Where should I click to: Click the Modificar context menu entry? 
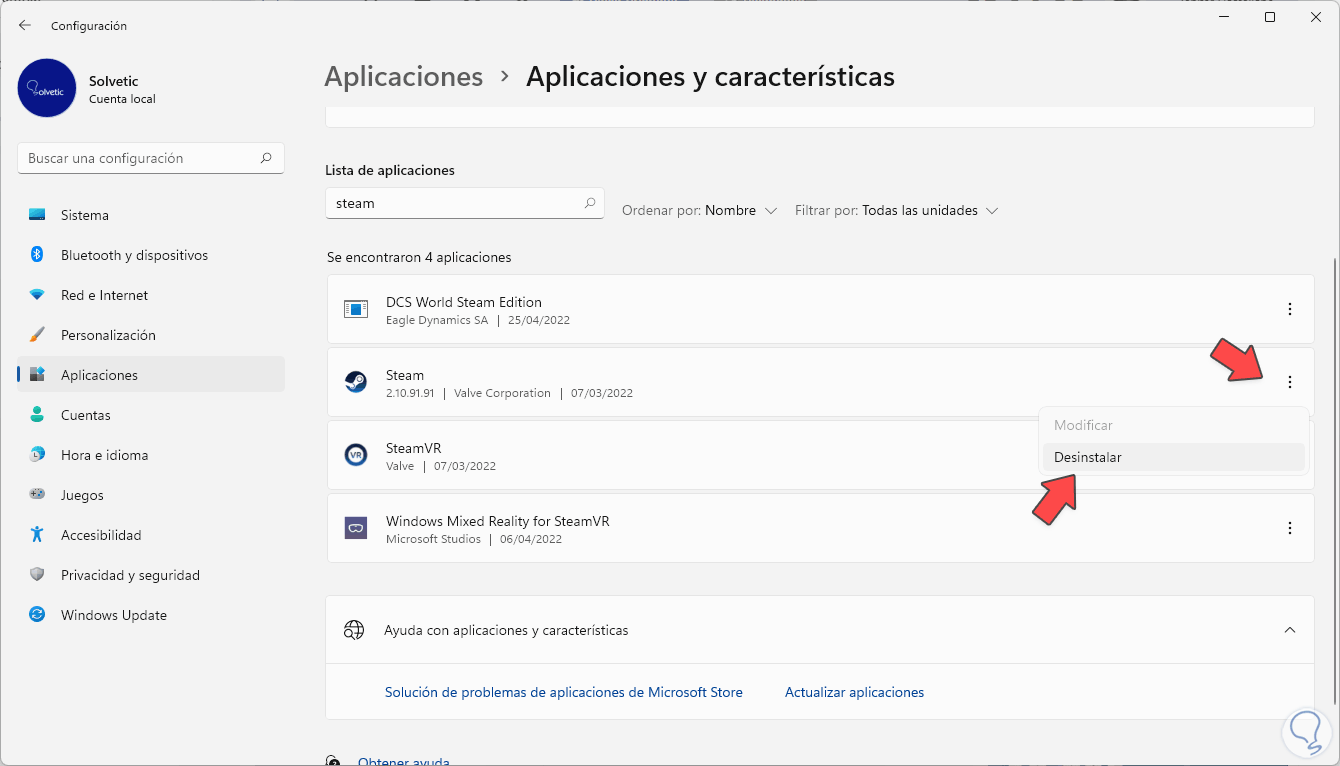1174,425
